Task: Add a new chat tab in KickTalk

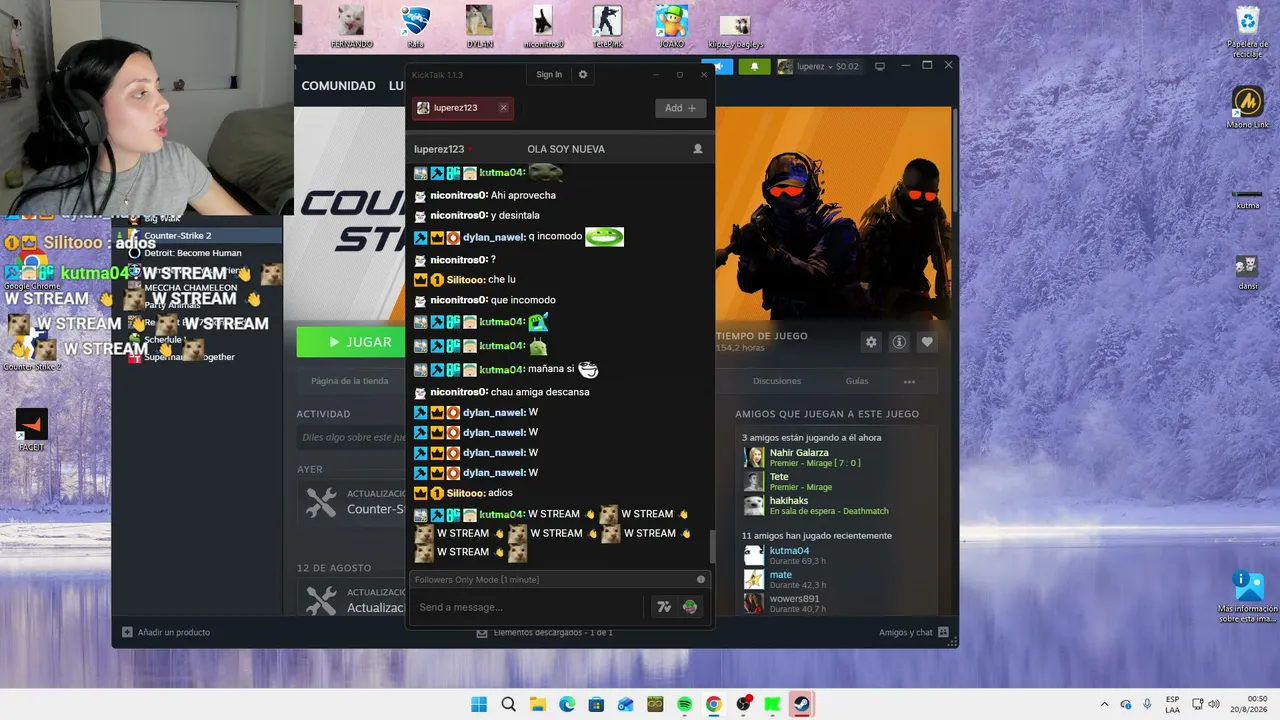Action: (x=680, y=108)
